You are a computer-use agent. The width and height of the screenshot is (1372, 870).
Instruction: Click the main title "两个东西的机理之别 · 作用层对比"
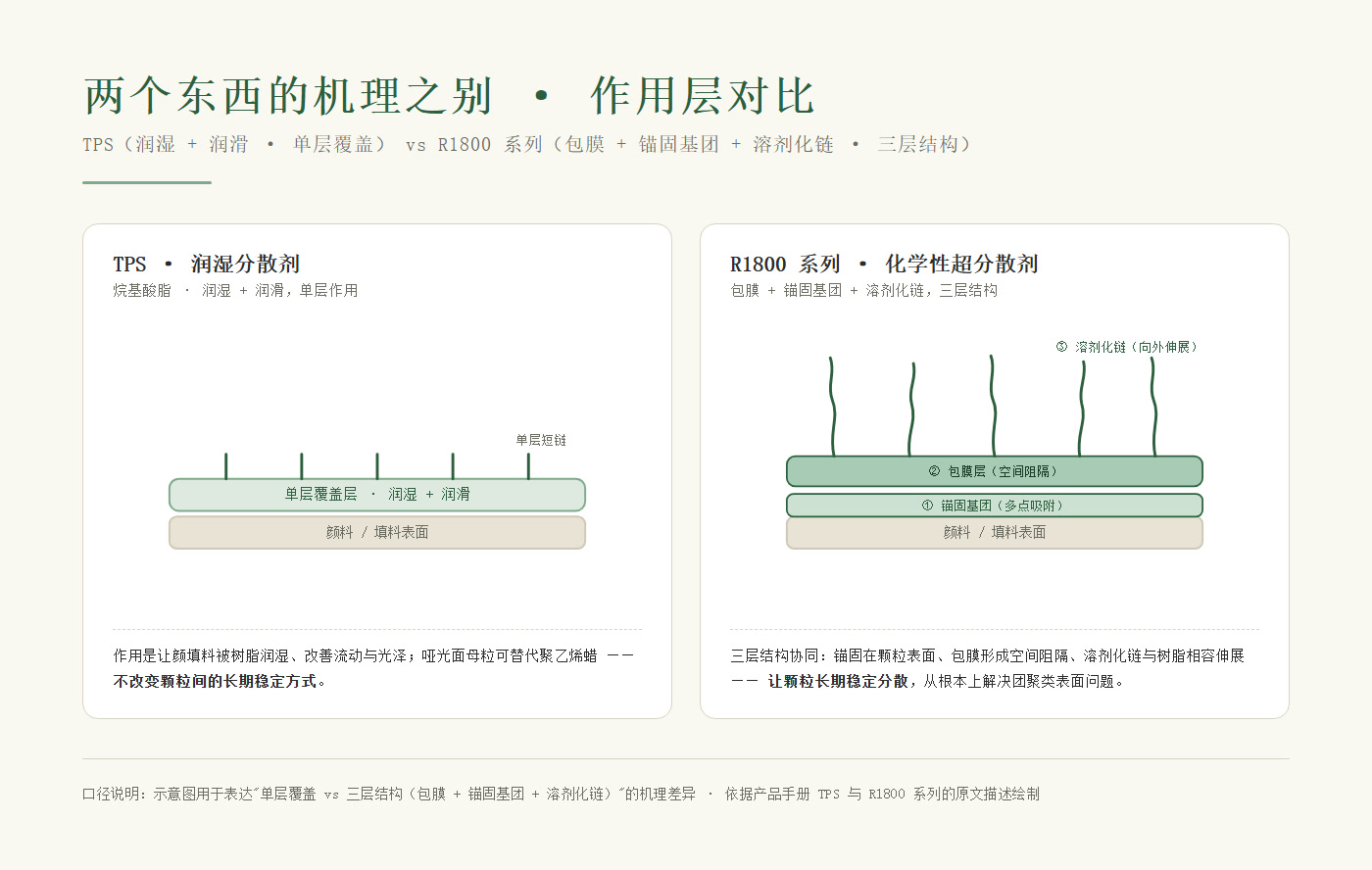tap(449, 96)
